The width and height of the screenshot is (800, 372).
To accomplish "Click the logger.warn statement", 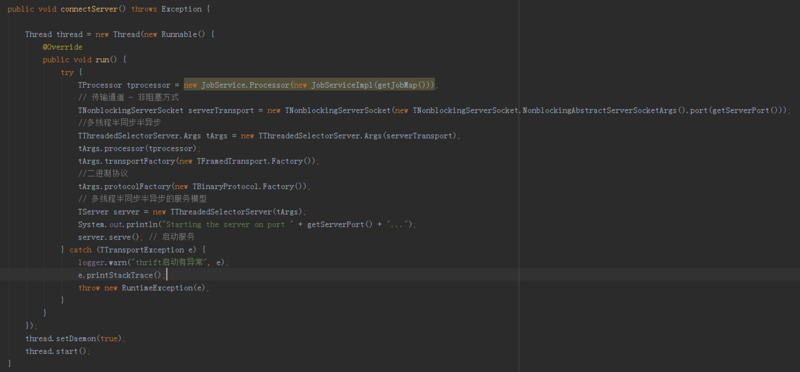I will 153,263.
